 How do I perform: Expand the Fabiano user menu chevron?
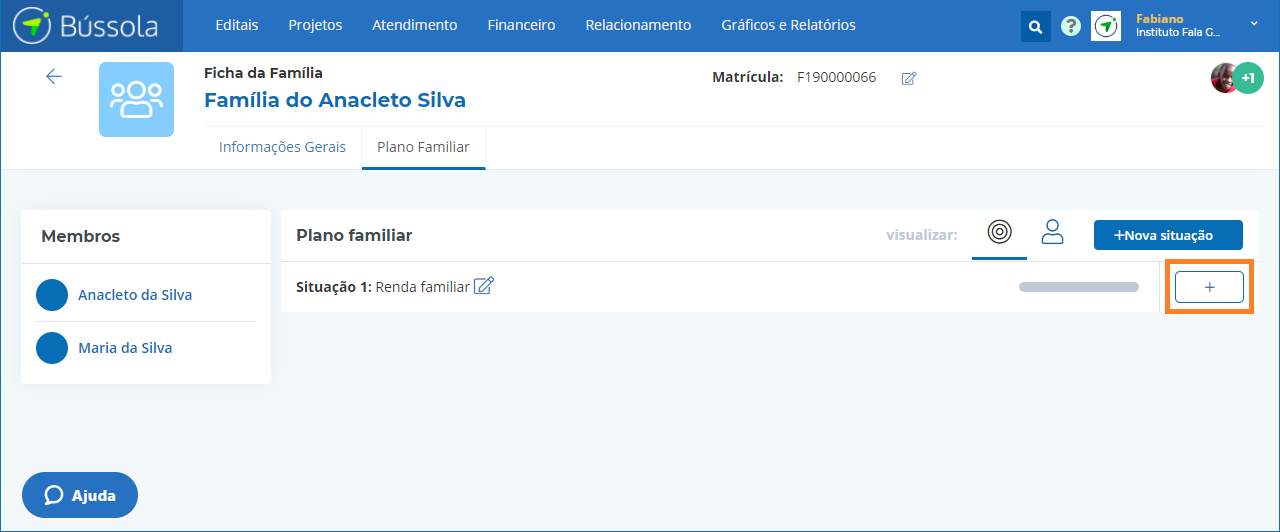[1254, 23]
